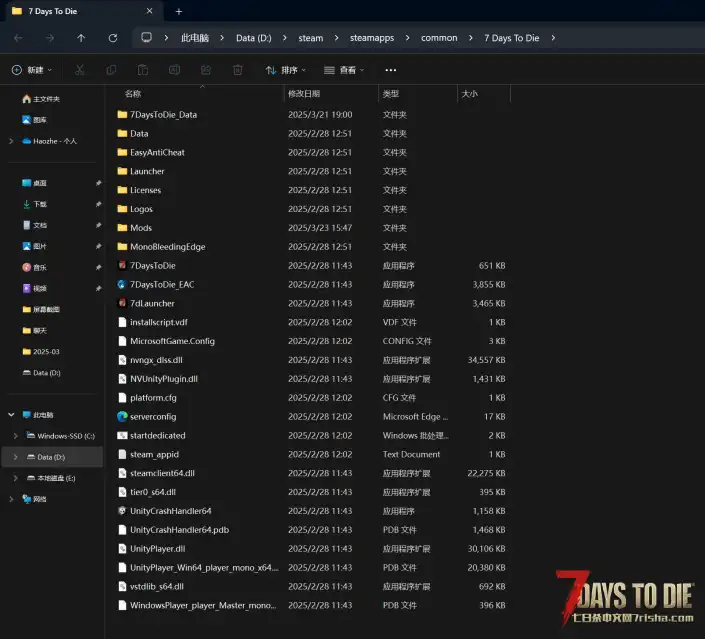Click steam in the address bar
The height and width of the screenshot is (639, 705).
[311, 38]
